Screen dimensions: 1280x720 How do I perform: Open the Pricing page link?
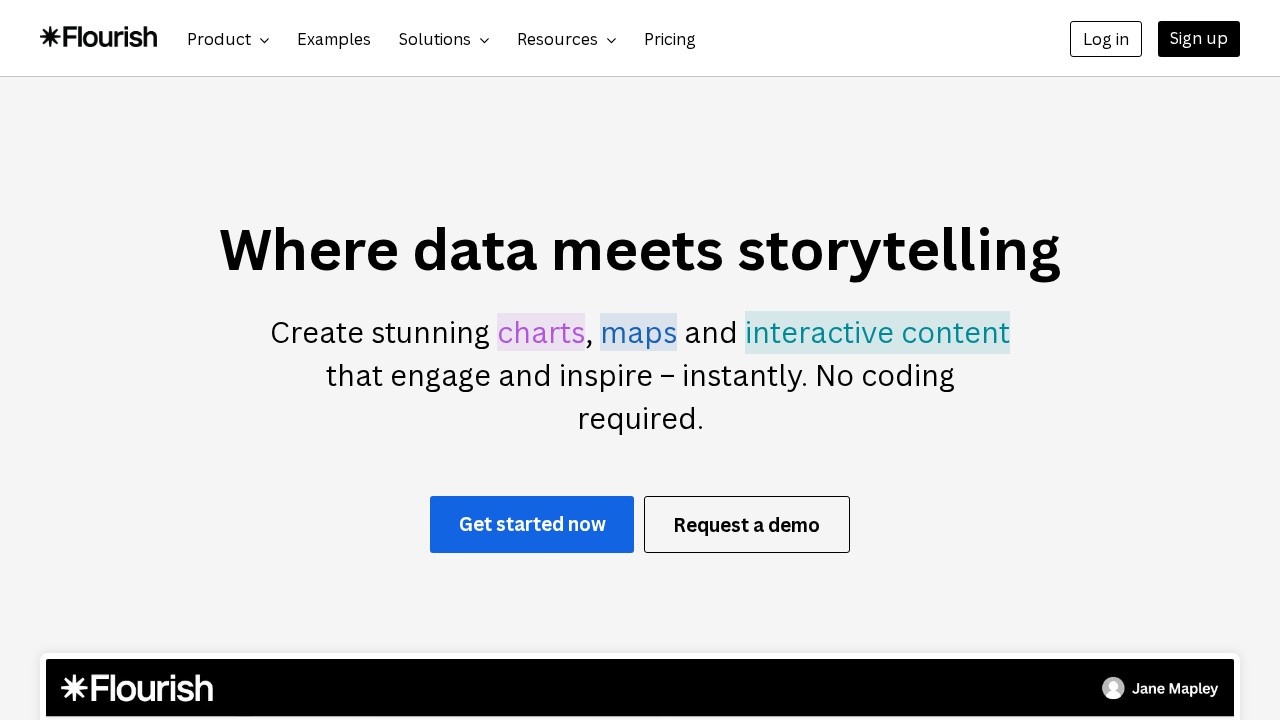tap(669, 39)
